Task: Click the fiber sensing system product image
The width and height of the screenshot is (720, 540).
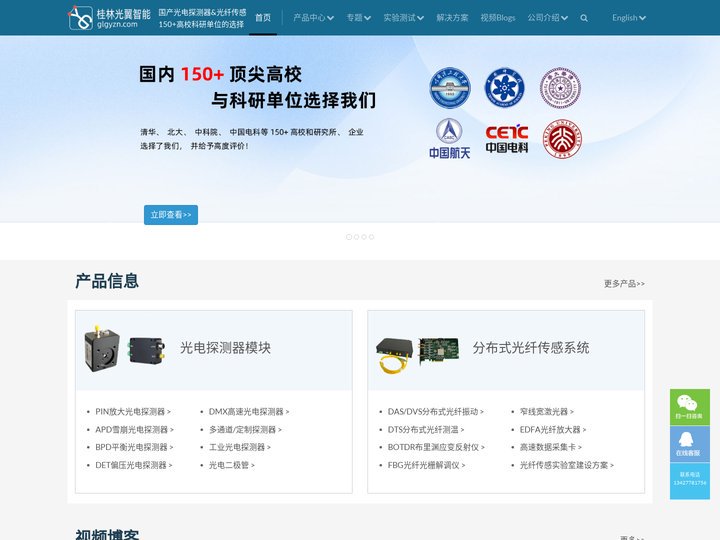Action: tap(417, 354)
